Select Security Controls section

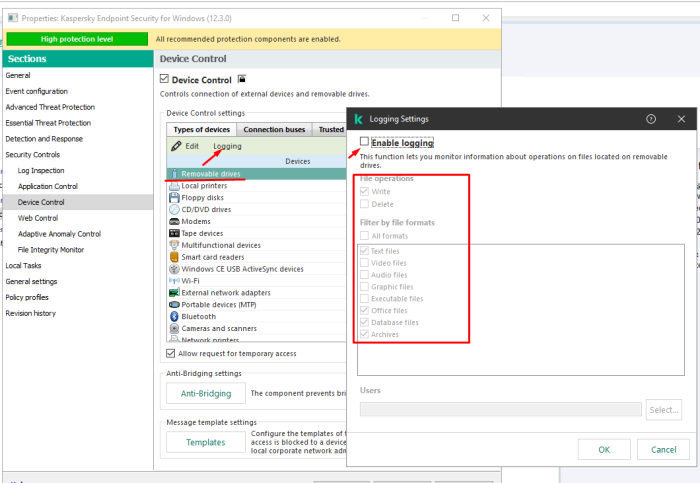(33, 155)
